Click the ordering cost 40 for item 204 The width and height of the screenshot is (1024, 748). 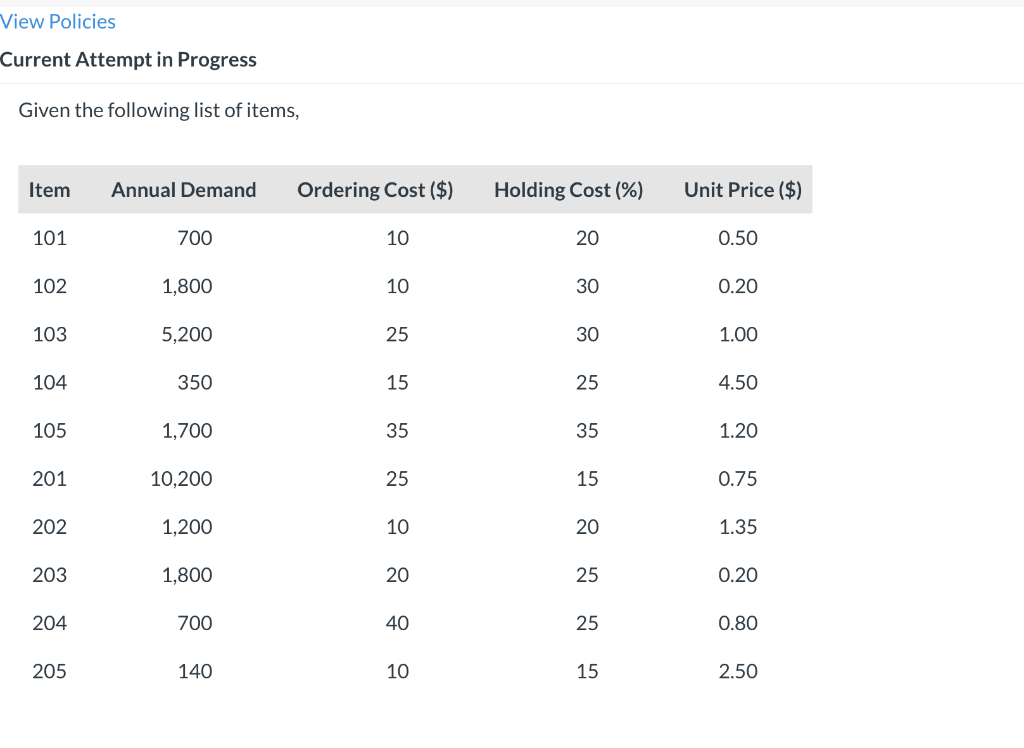[x=397, y=623]
